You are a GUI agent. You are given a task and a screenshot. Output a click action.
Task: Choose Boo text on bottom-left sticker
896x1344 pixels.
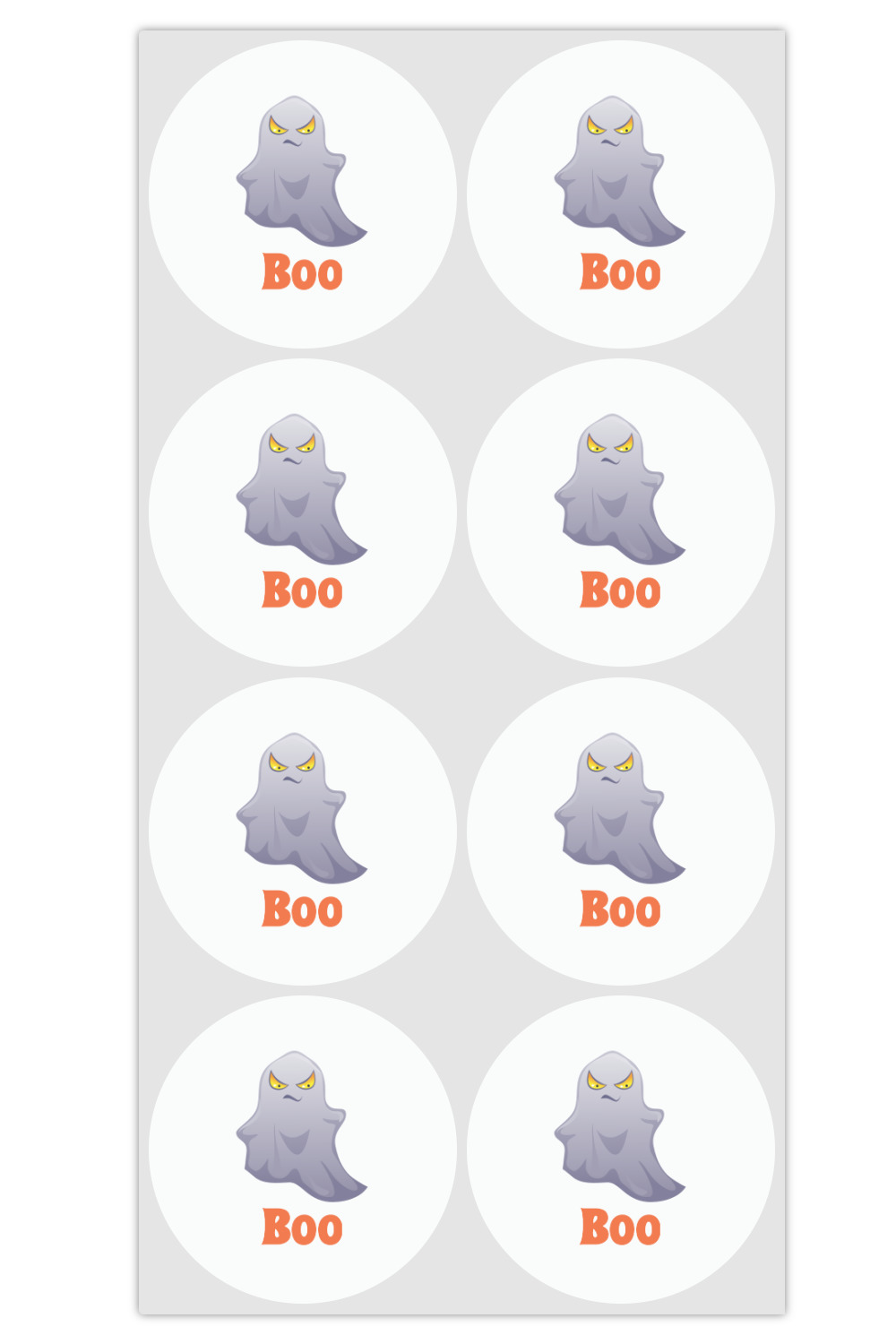pyautogui.click(x=302, y=1227)
